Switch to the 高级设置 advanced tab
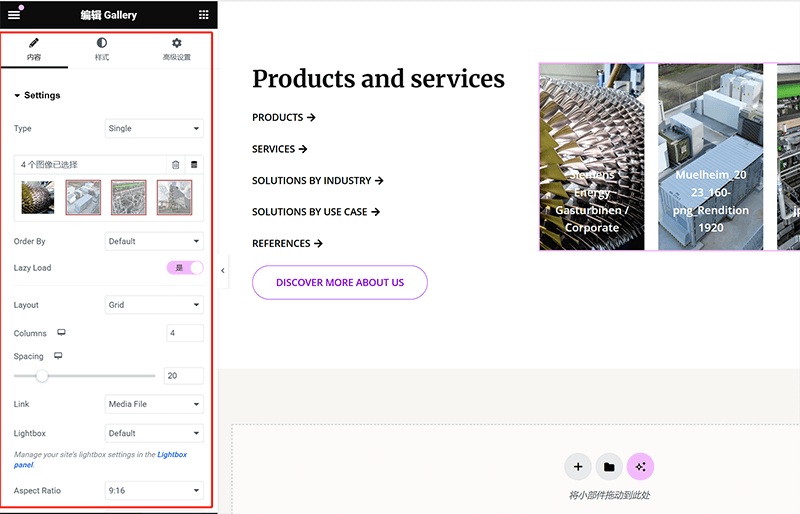Screen dimensions: 800x514 tap(176, 50)
